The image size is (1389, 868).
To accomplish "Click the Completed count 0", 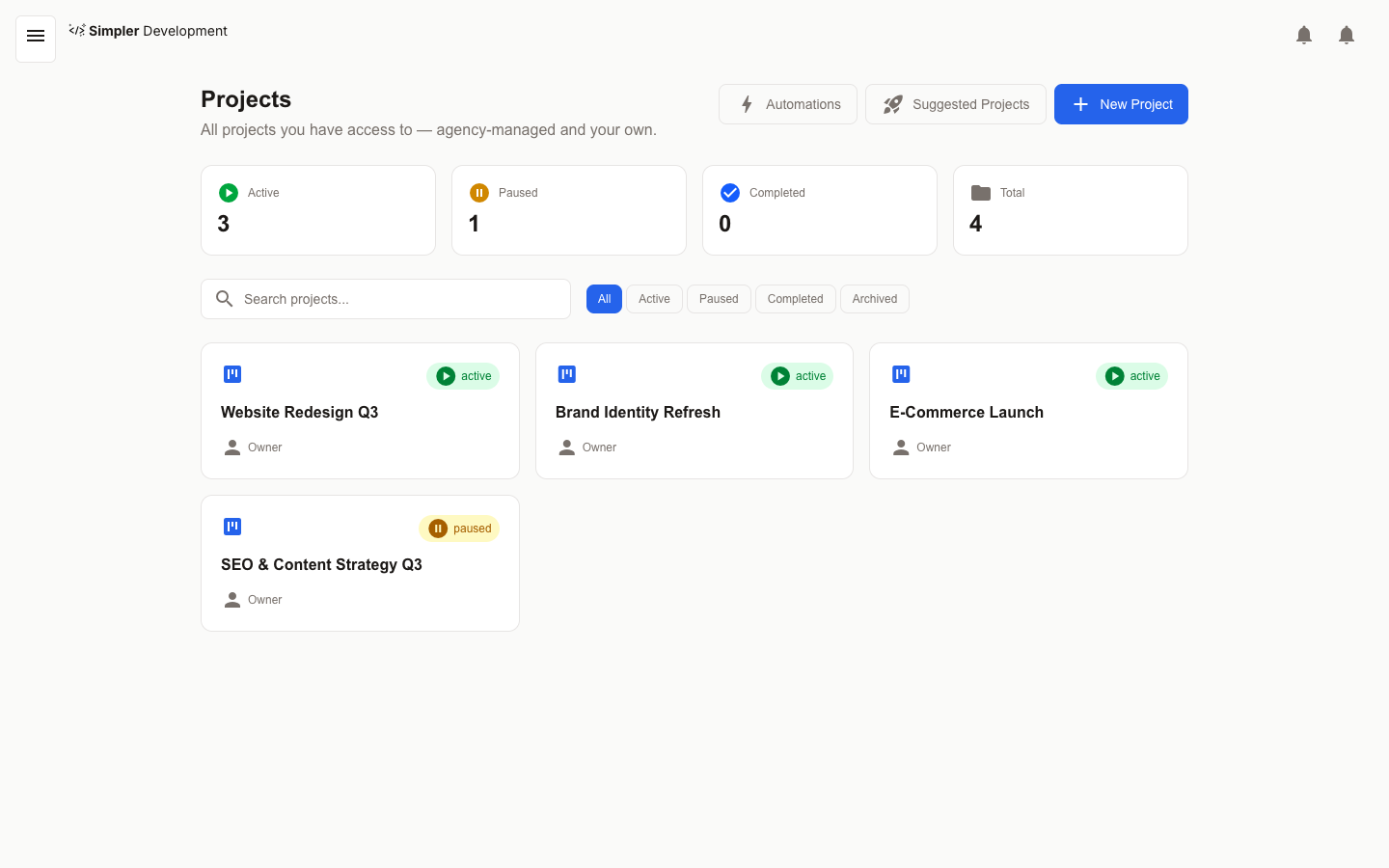I will [x=725, y=224].
